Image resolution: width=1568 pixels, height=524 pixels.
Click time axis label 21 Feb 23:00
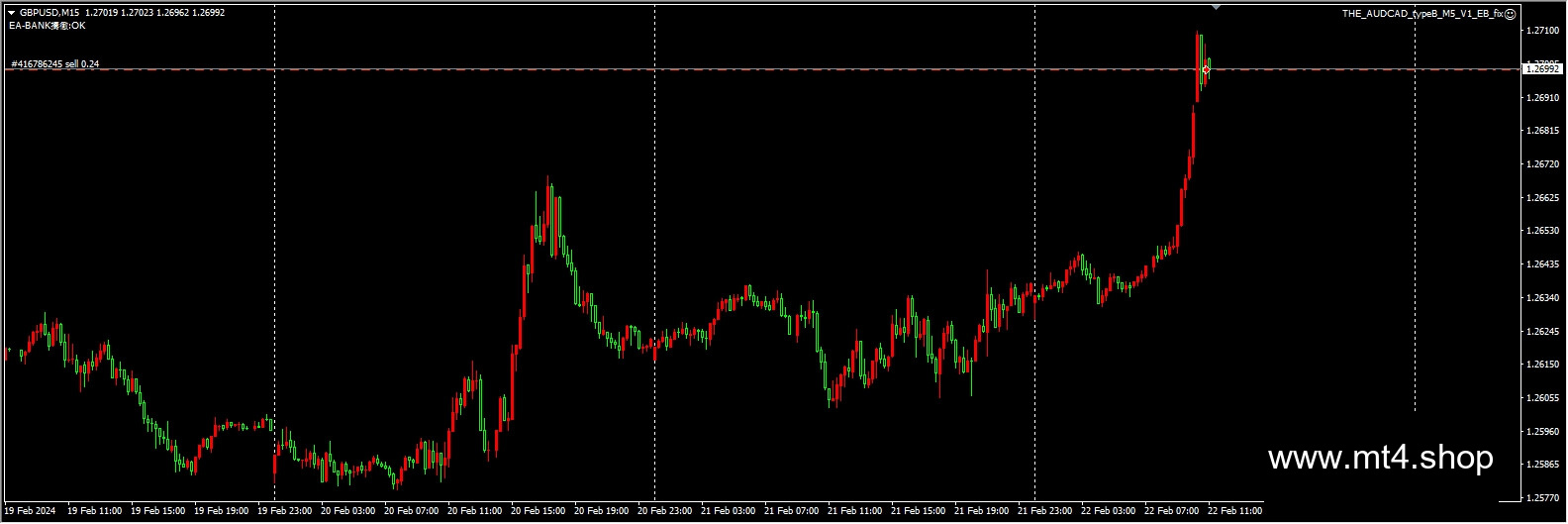[x=1044, y=512]
